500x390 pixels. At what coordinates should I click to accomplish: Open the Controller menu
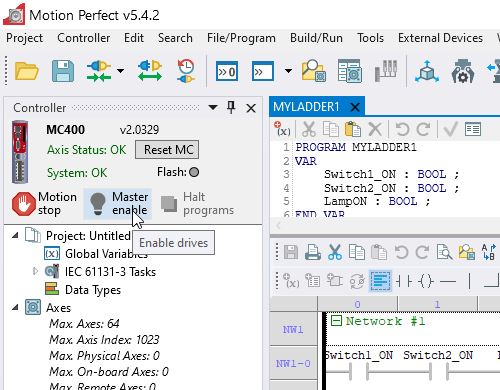point(83,38)
